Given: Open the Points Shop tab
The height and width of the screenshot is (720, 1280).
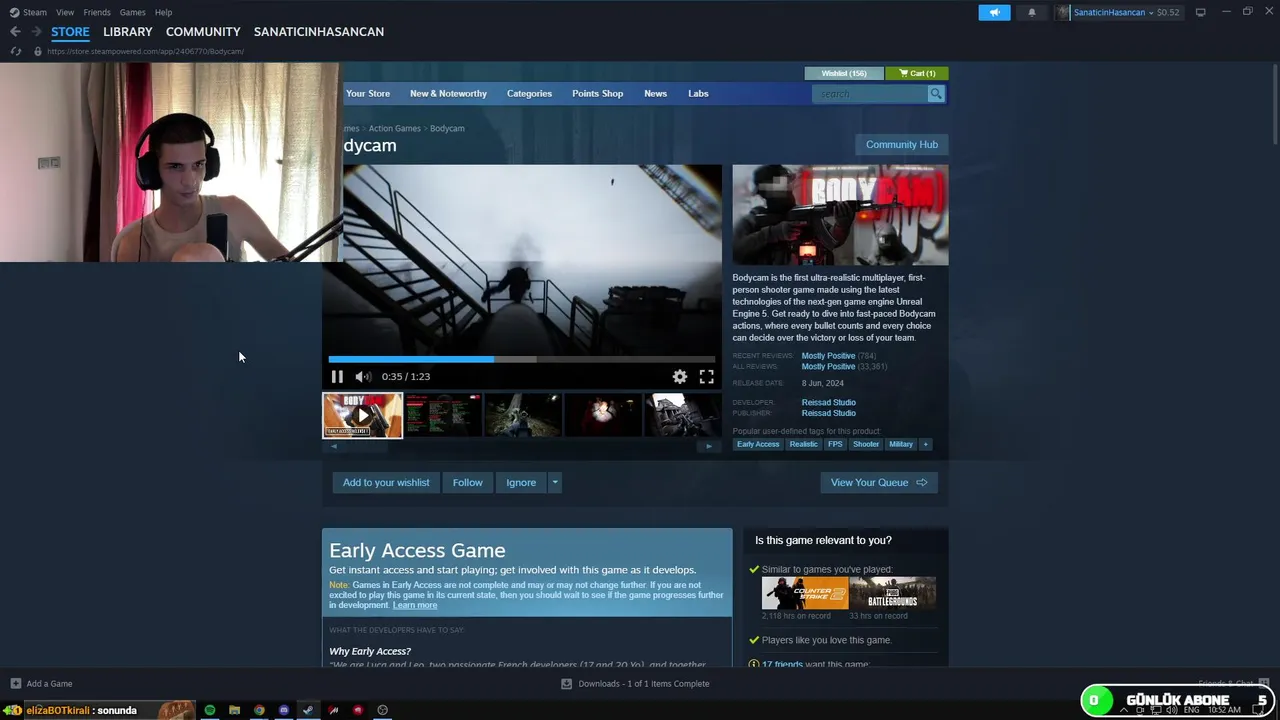Looking at the screenshot, I should click(597, 94).
